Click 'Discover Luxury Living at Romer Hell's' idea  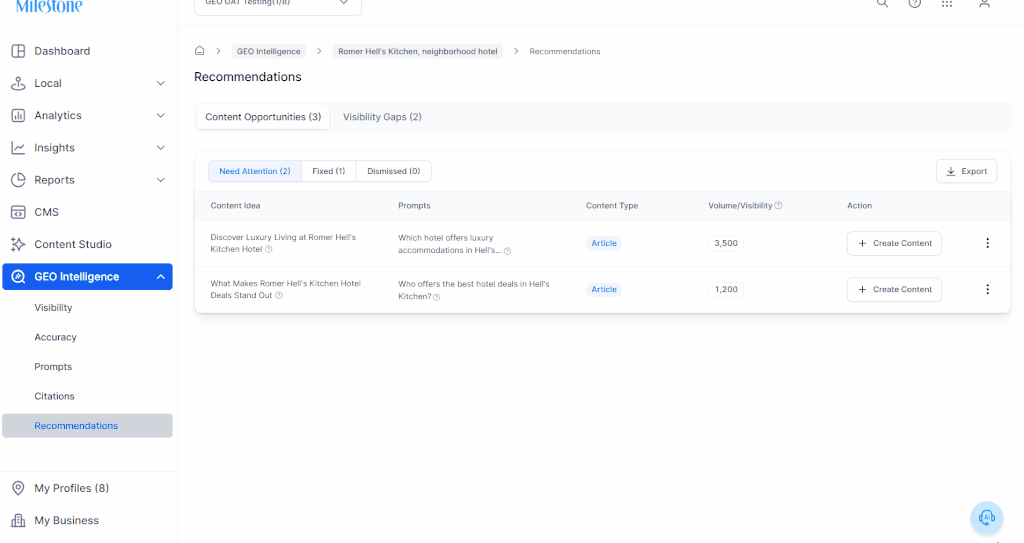[283, 237]
